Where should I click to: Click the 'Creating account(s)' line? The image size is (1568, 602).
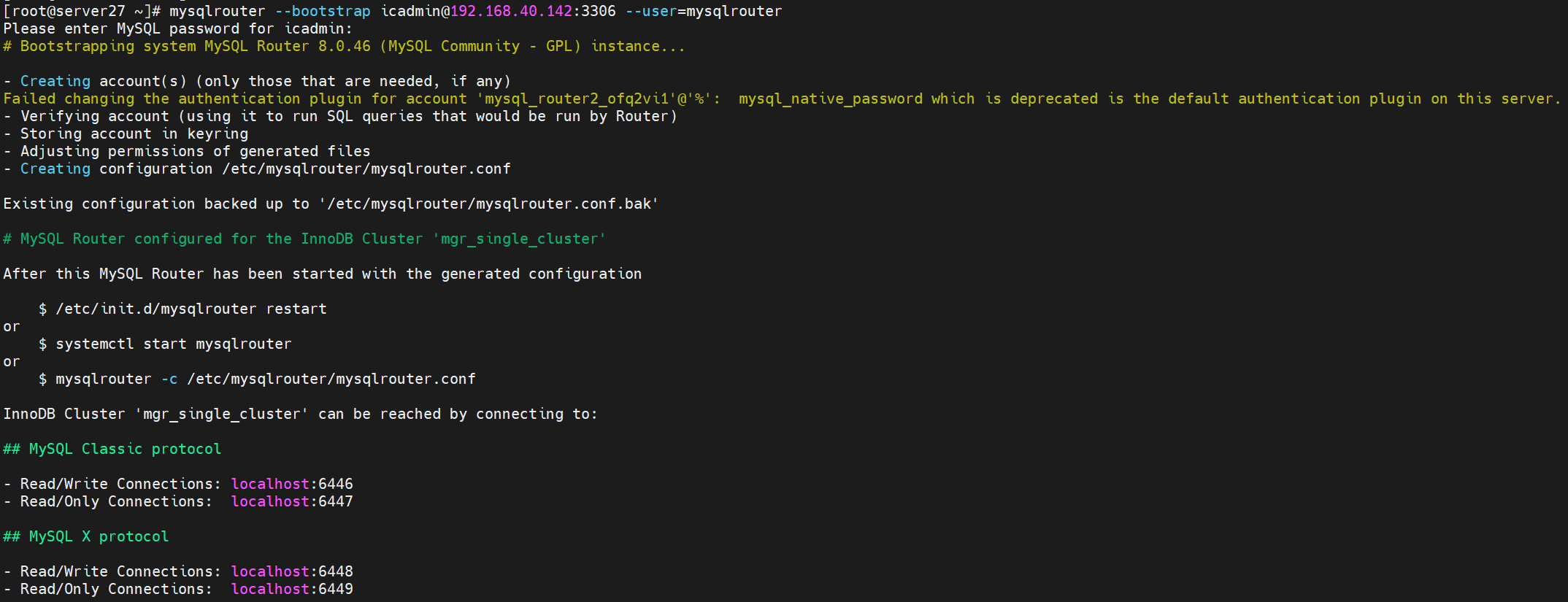[257, 81]
